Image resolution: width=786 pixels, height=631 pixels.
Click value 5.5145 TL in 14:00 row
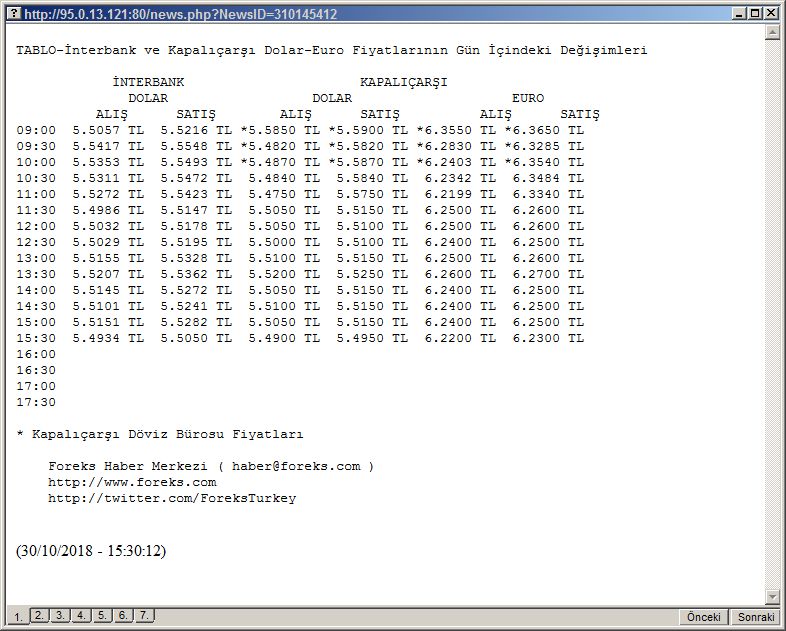pos(108,291)
